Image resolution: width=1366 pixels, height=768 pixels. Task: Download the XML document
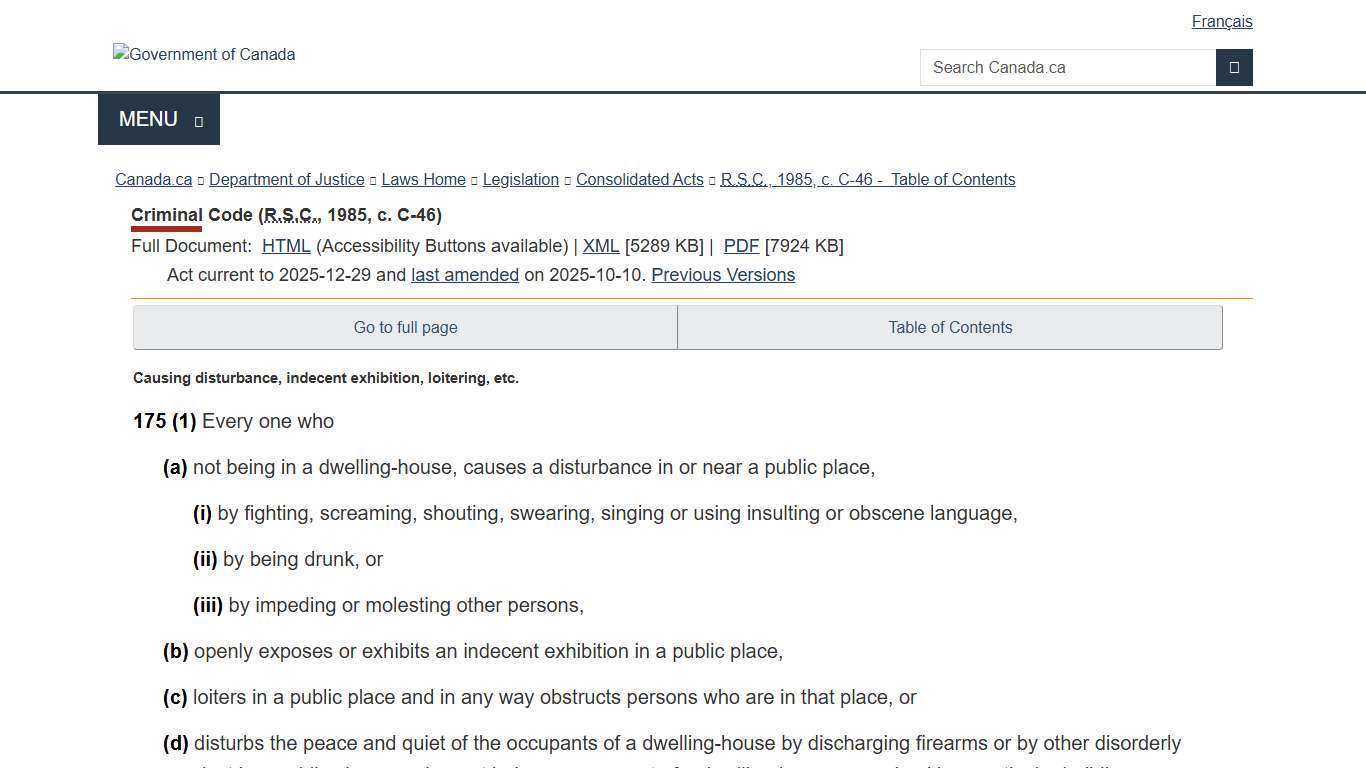click(x=601, y=245)
